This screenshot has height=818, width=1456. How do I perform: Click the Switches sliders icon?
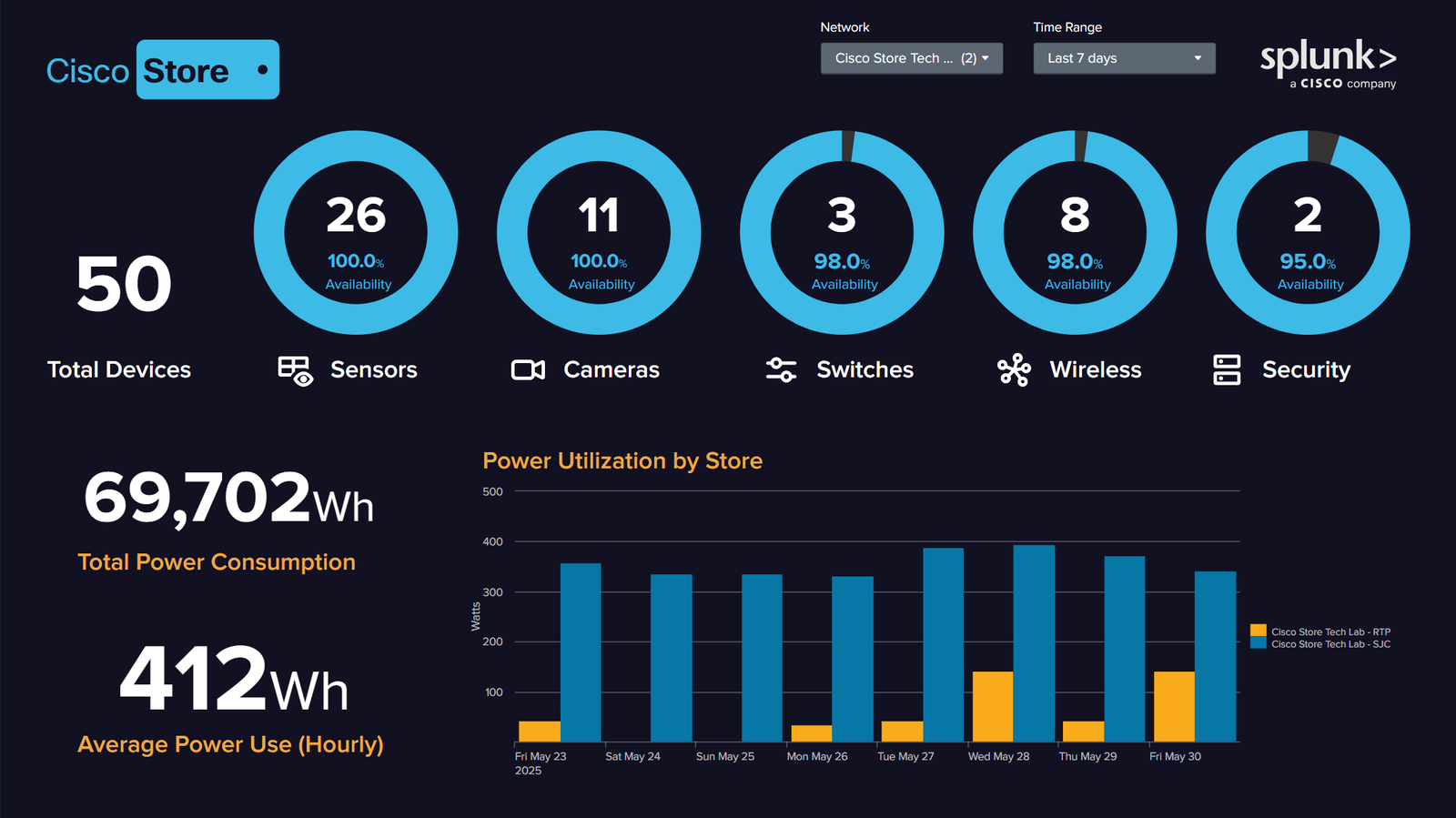tap(781, 369)
